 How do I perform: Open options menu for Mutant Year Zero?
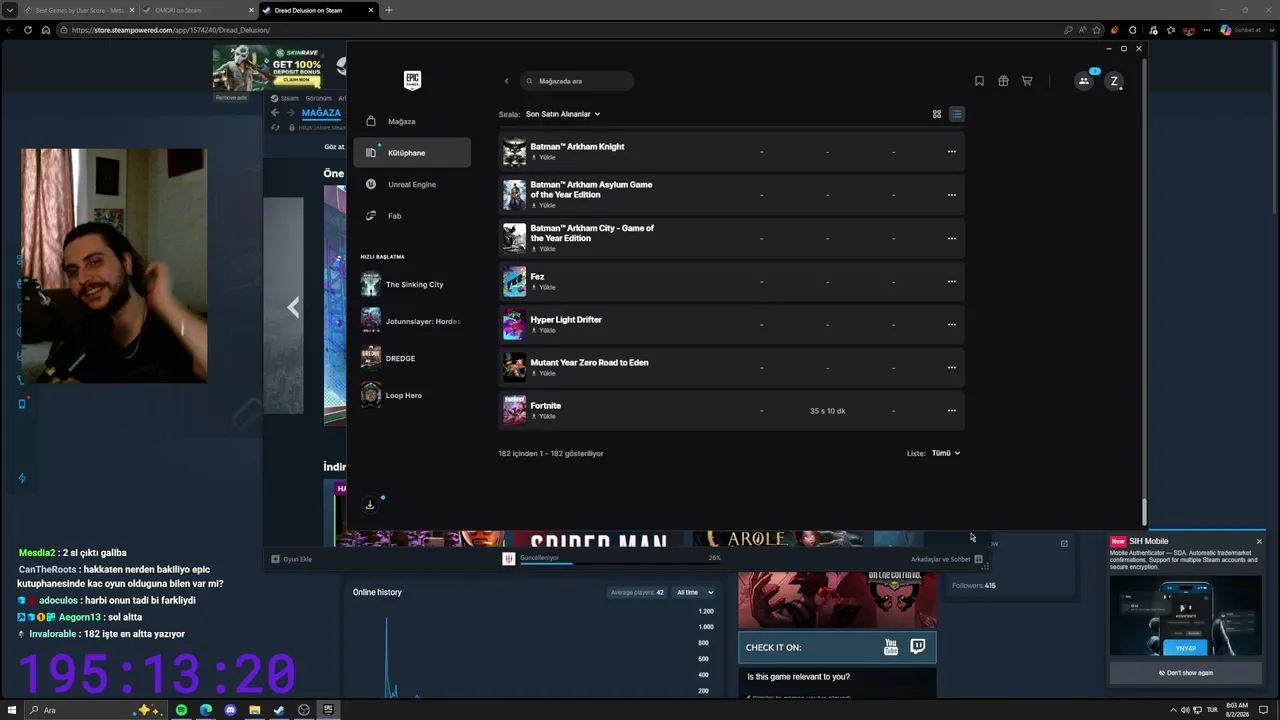(x=952, y=367)
